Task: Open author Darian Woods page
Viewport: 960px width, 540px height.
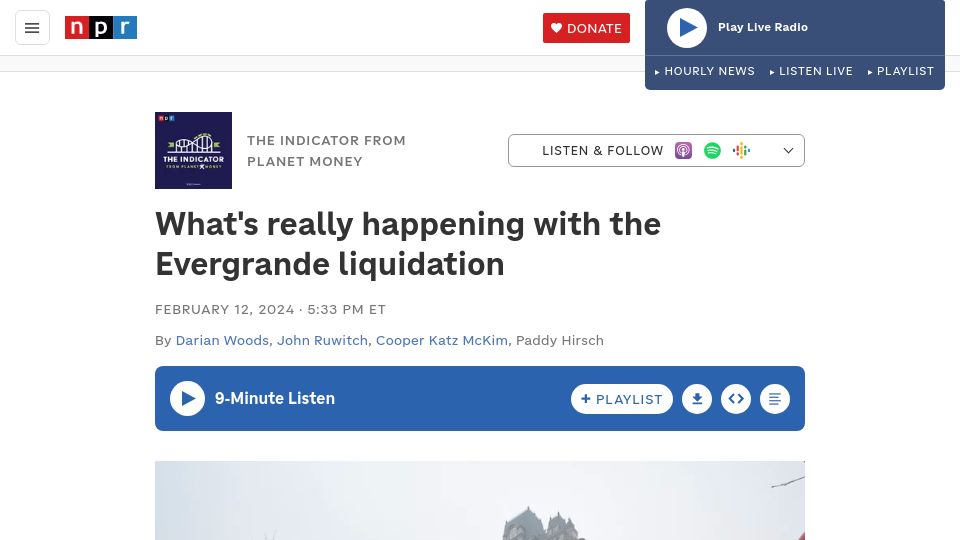Action: (222, 340)
